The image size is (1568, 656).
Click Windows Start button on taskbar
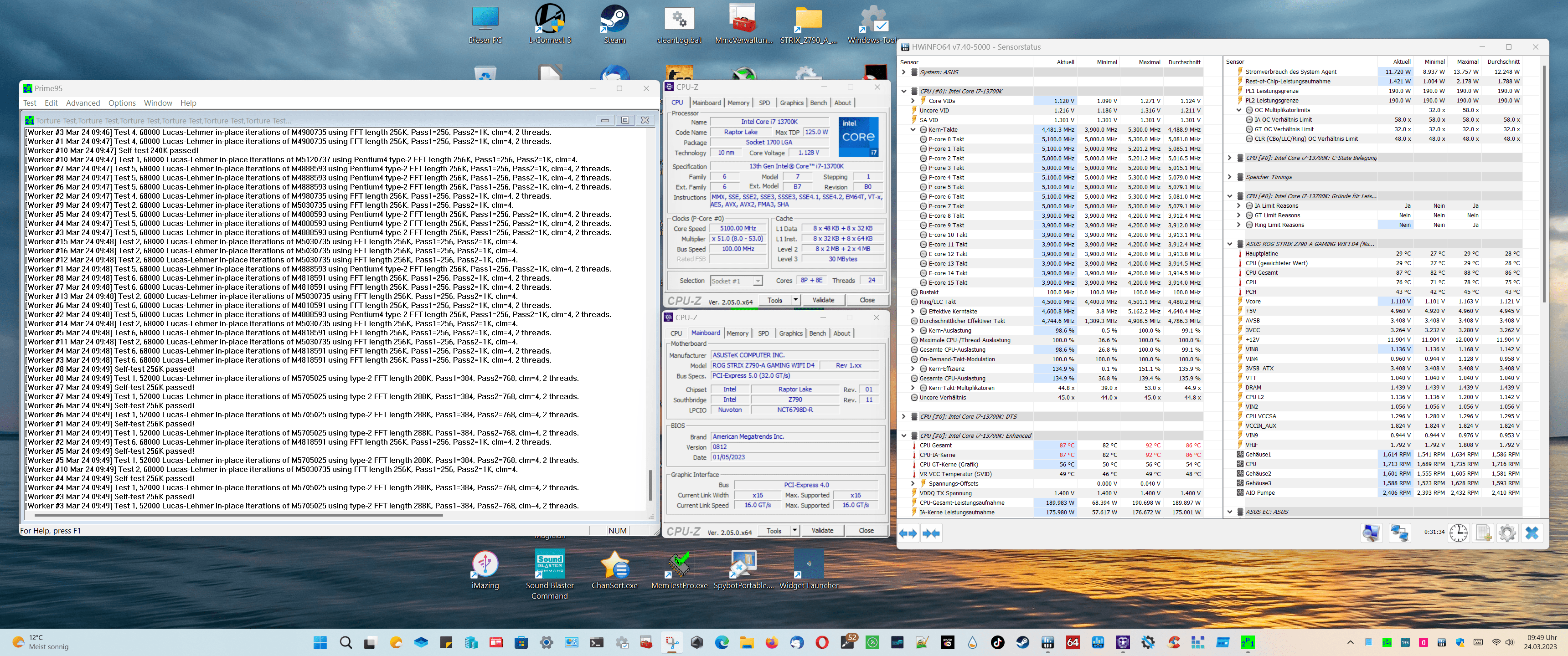pos(320,642)
